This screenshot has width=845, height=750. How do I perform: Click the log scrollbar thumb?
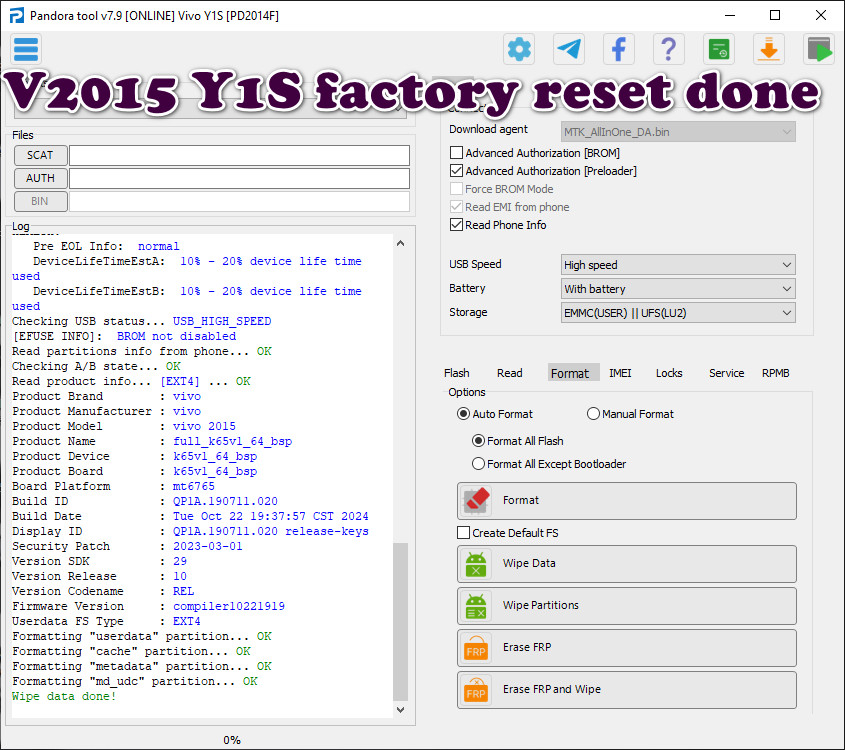pos(400,621)
